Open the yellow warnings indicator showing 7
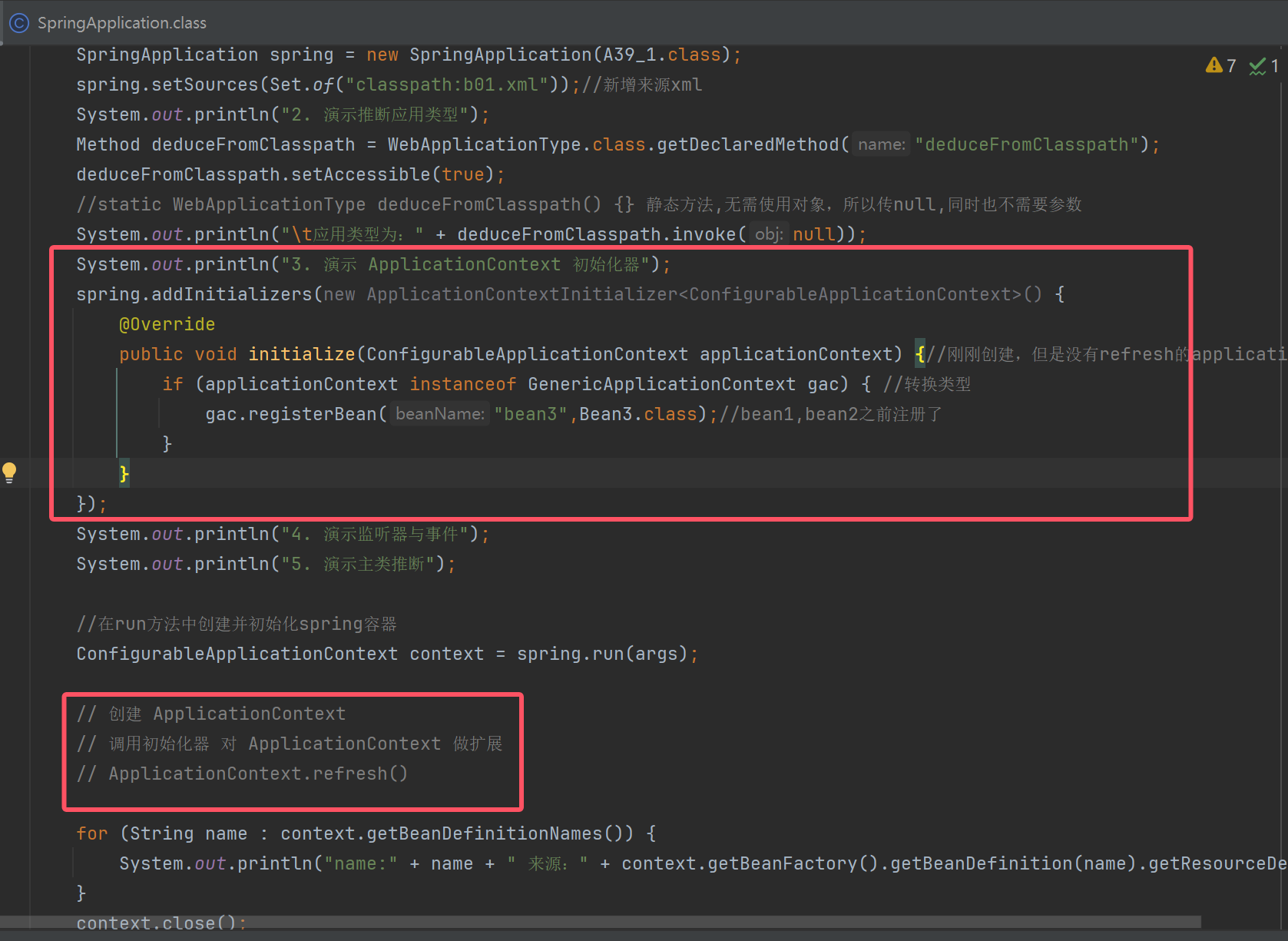The image size is (1288, 941). (1221, 66)
